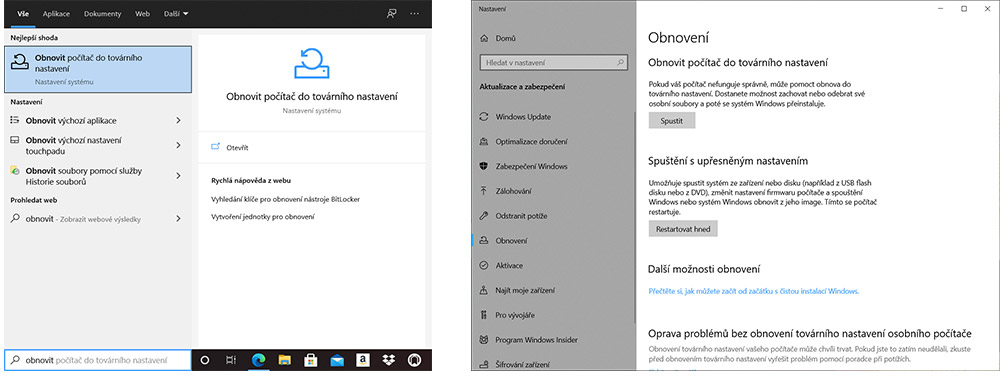Expand obnovit web results arrow
This screenshot has height=381, width=1000.
[x=178, y=219]
